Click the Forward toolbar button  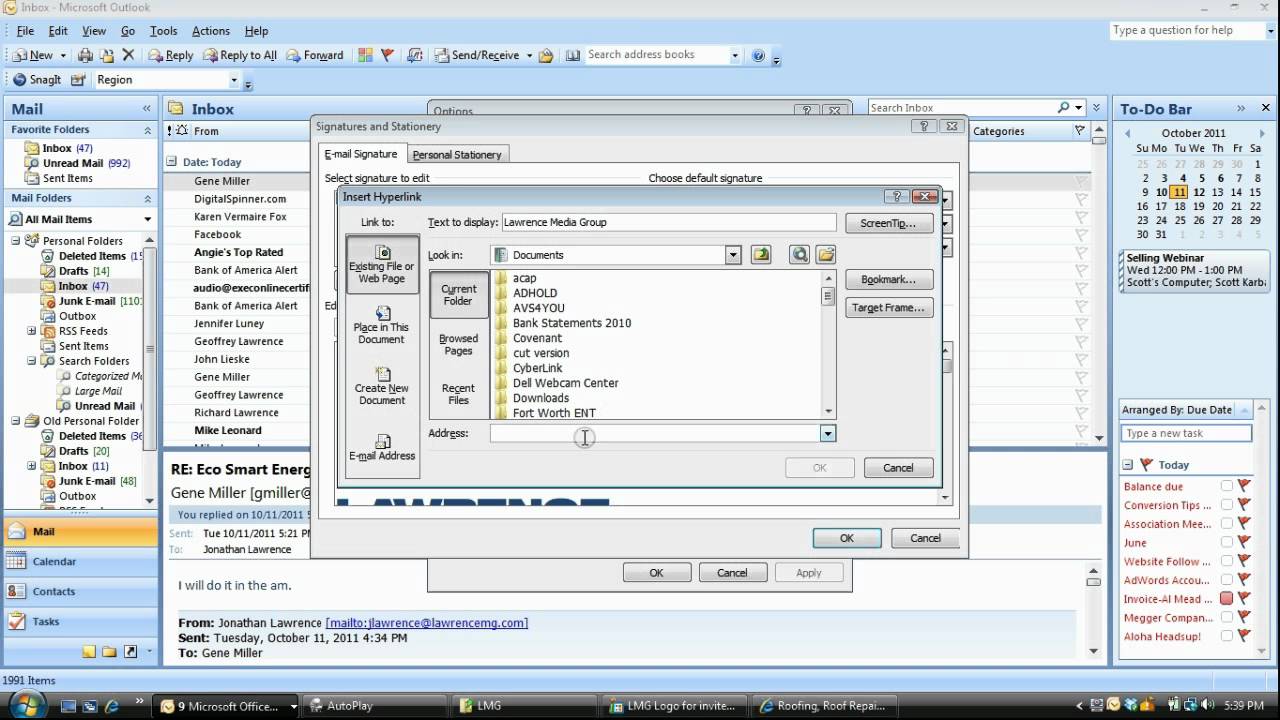[x=315, y=56]
